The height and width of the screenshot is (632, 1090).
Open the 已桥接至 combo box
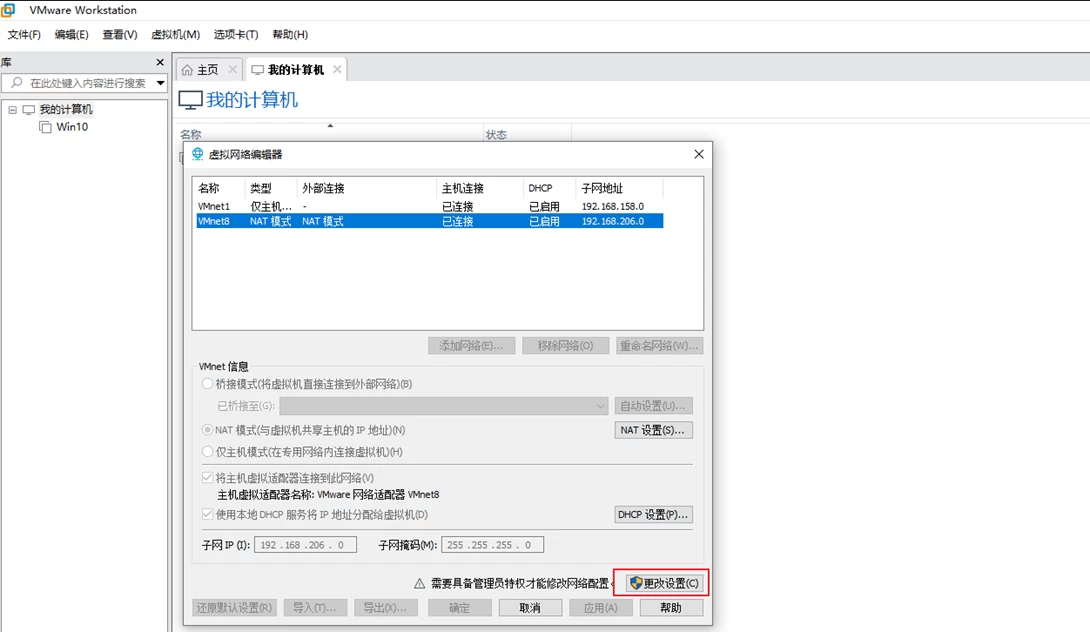pyautogui.click(x=444, y=405)
